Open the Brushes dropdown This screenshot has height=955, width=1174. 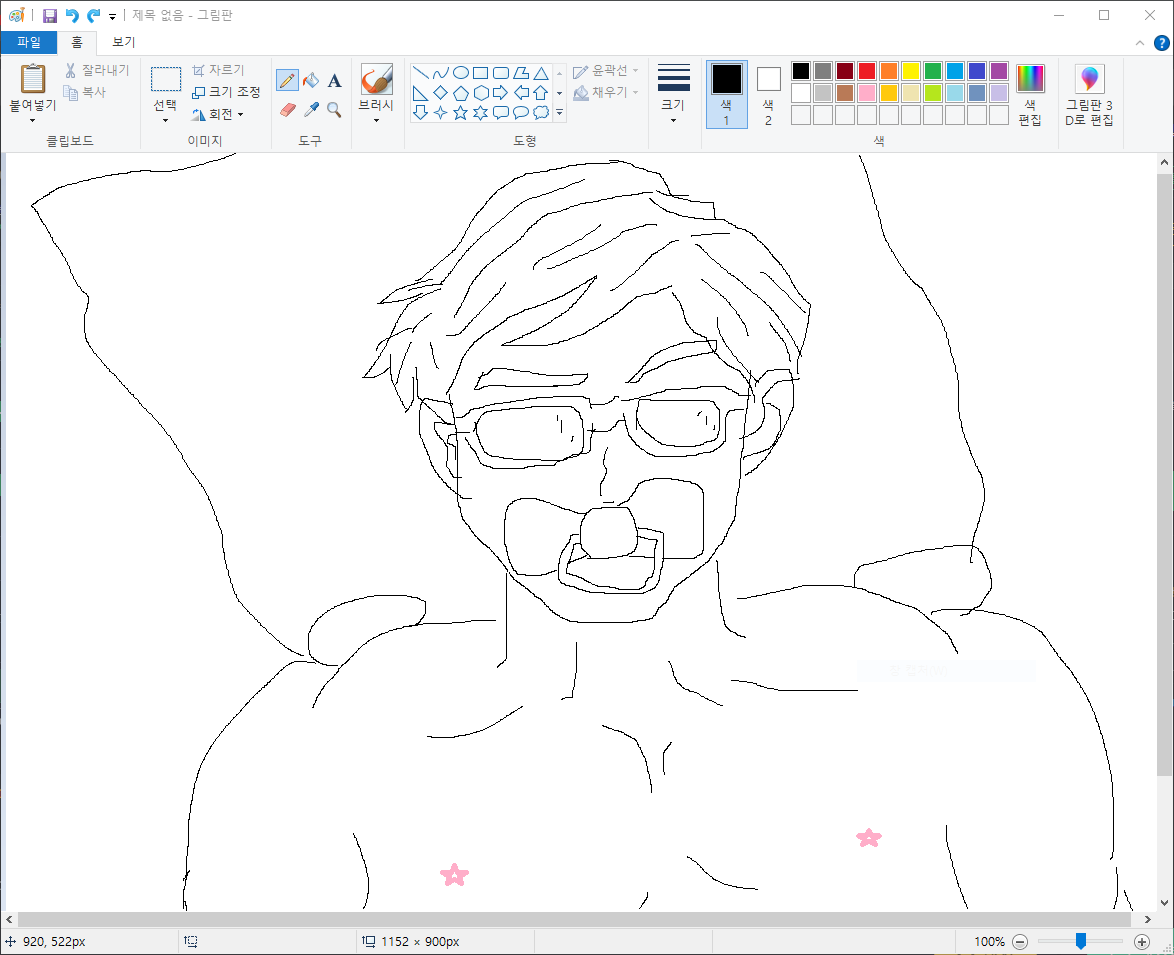click(376, 118)
